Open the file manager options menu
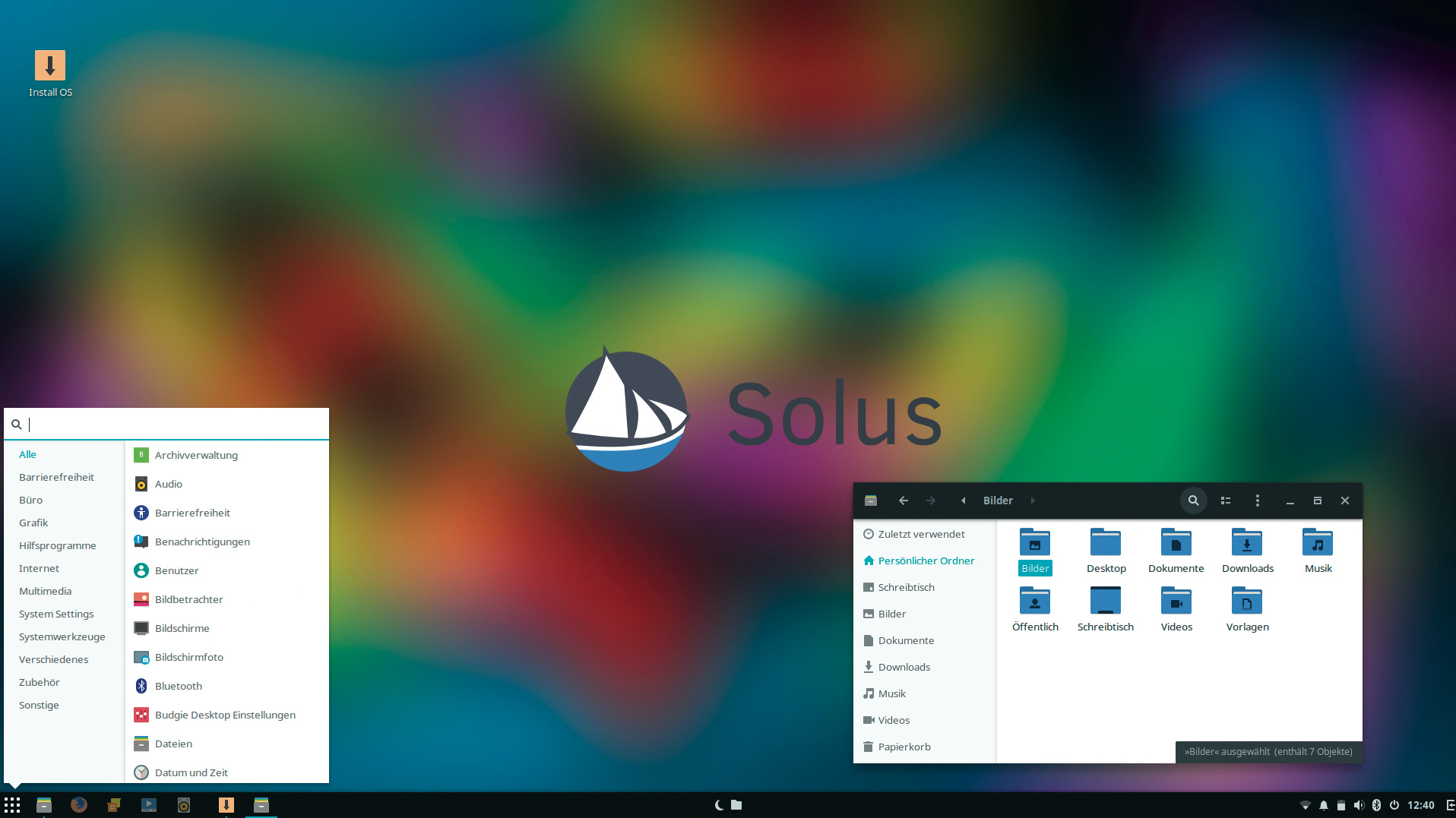The width and height of the screenshot is (1456, 818). click(1257, 501)
